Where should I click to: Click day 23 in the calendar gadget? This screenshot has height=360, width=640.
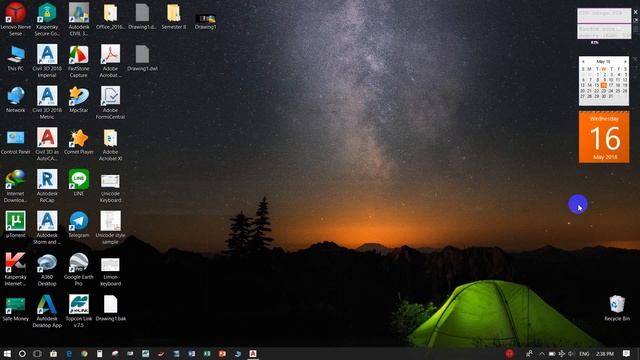coord(604,91)
